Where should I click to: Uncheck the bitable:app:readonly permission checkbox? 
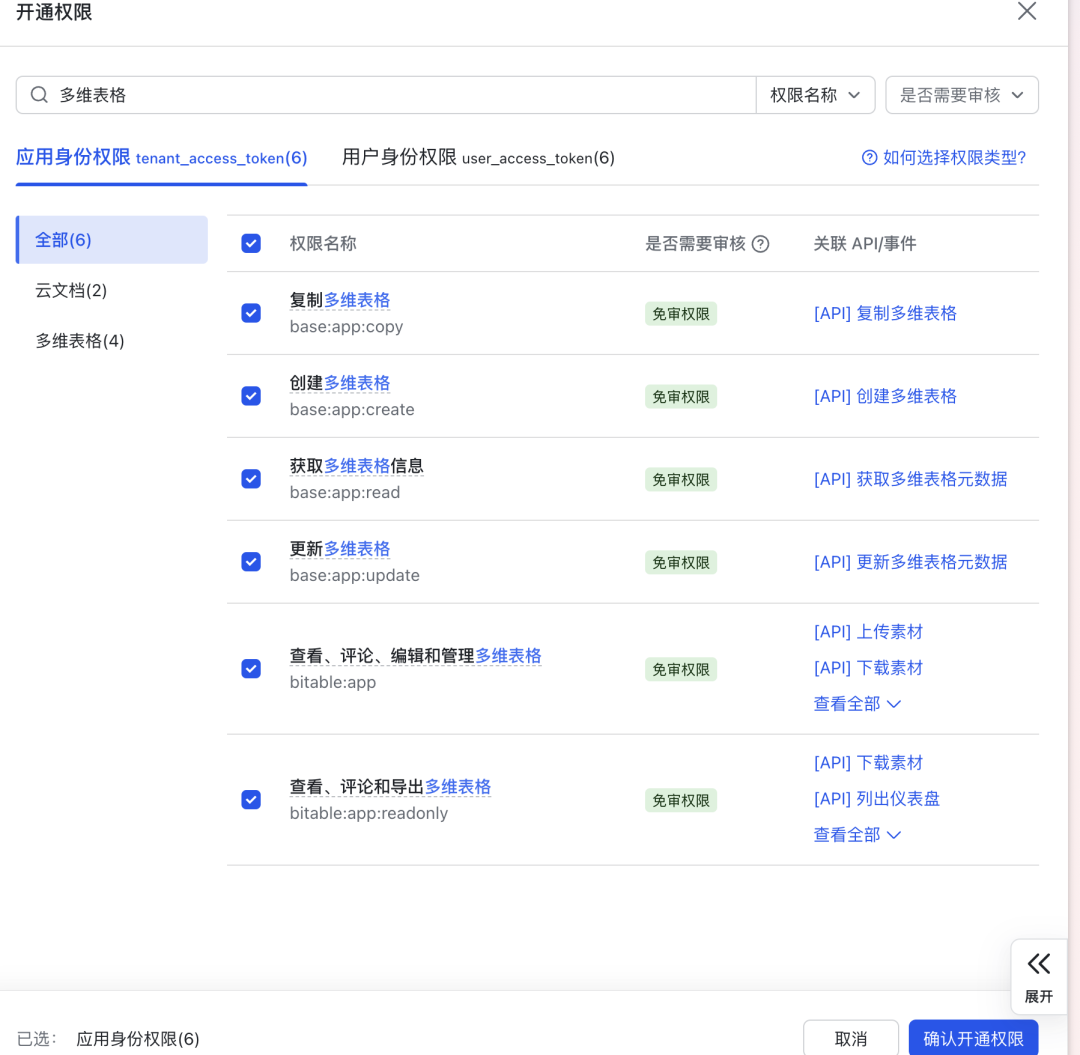[251, 800]
